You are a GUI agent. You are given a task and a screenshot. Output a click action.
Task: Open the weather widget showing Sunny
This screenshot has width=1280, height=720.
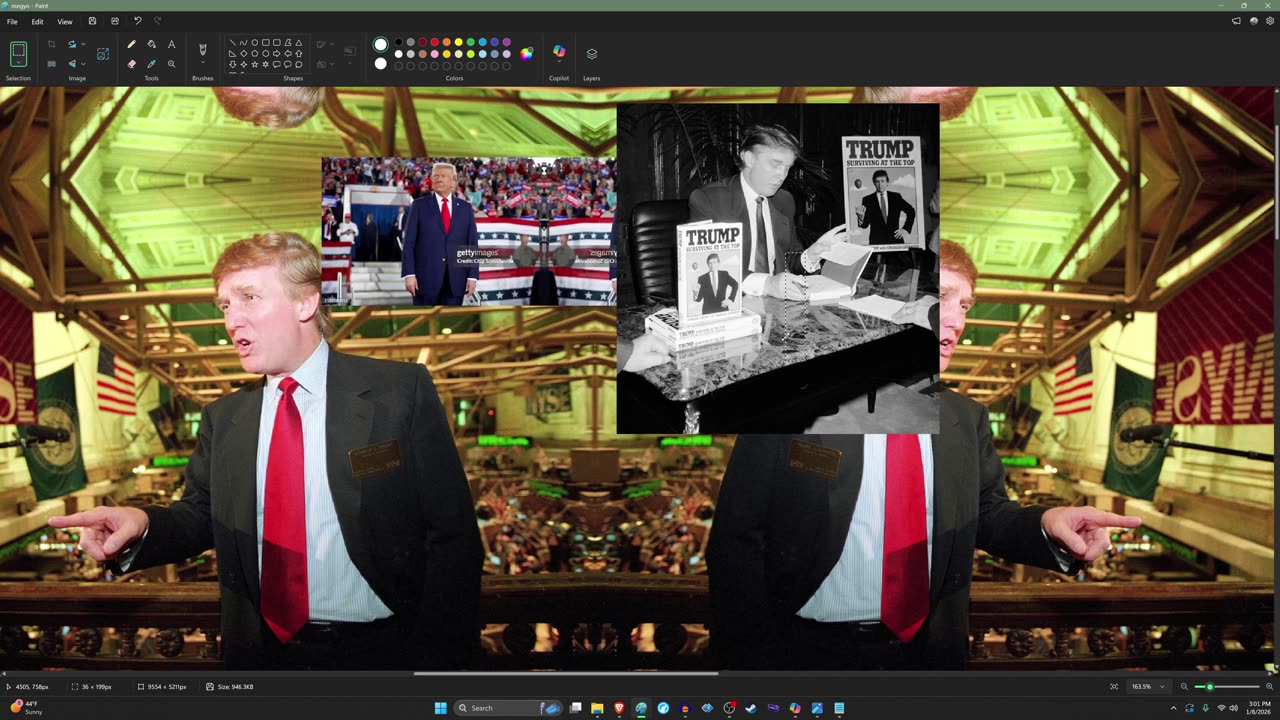coord(27,708)
